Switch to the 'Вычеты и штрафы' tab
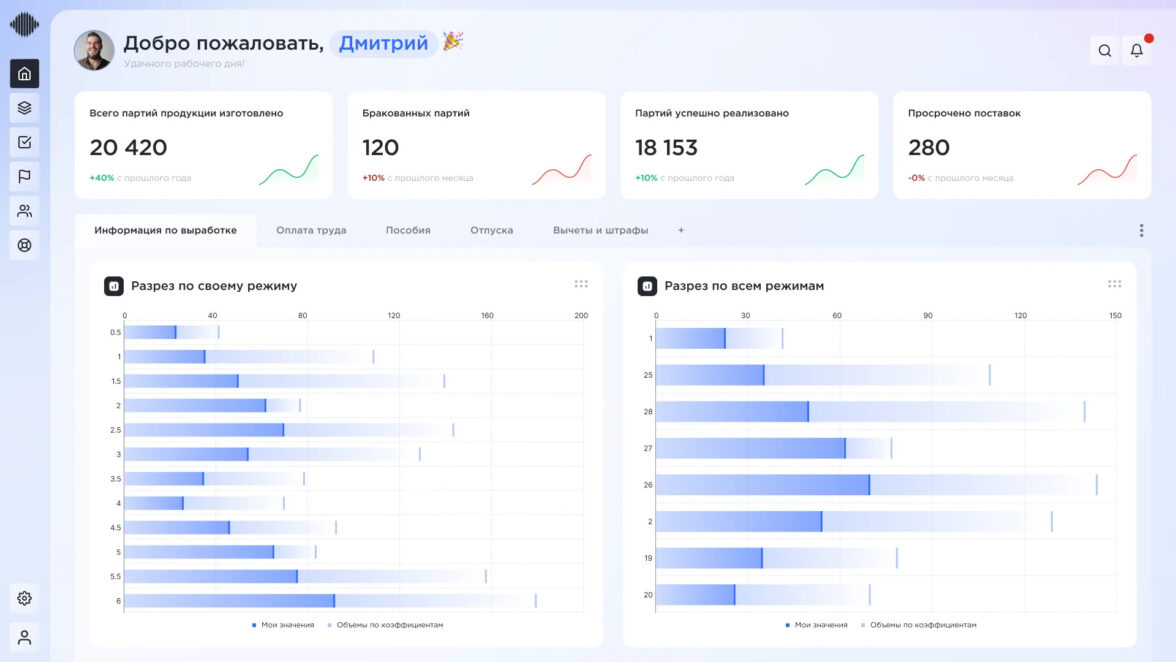Screen dimensions: 1176x662 click(x=600, y=230)
